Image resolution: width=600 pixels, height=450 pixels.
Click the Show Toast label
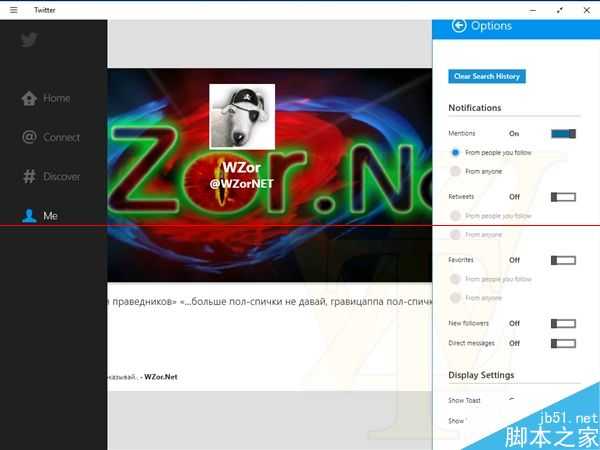464,400
